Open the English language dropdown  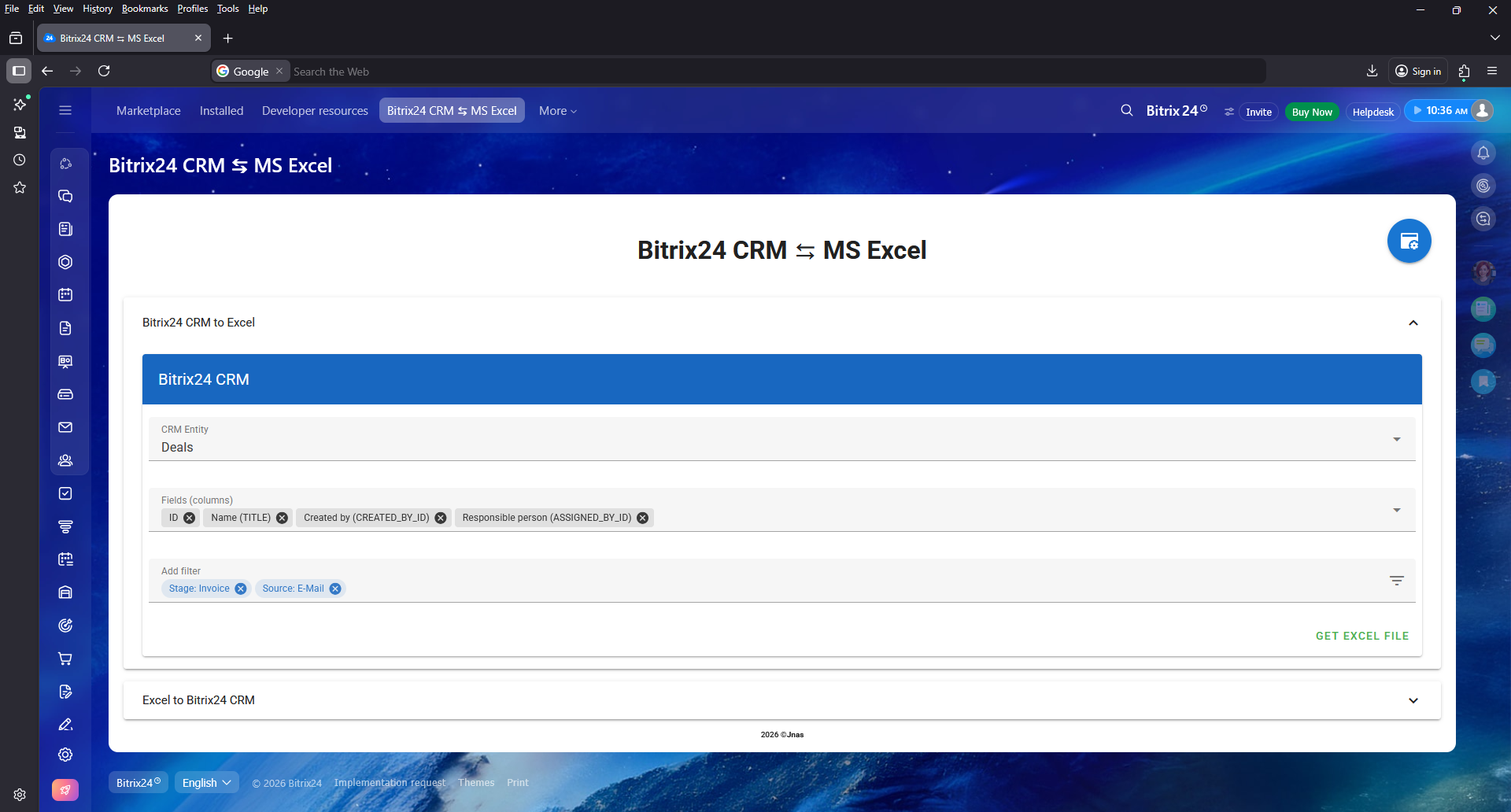pos(206,783)
